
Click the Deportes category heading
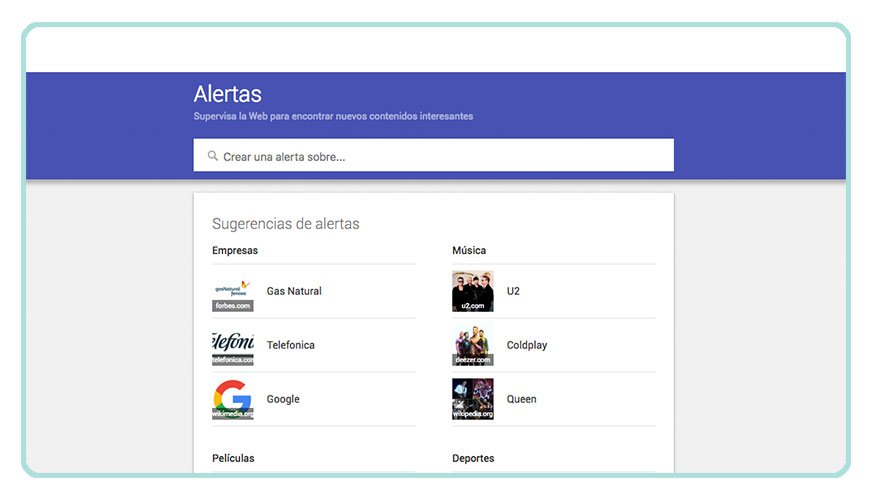click(x=473, y=458)
